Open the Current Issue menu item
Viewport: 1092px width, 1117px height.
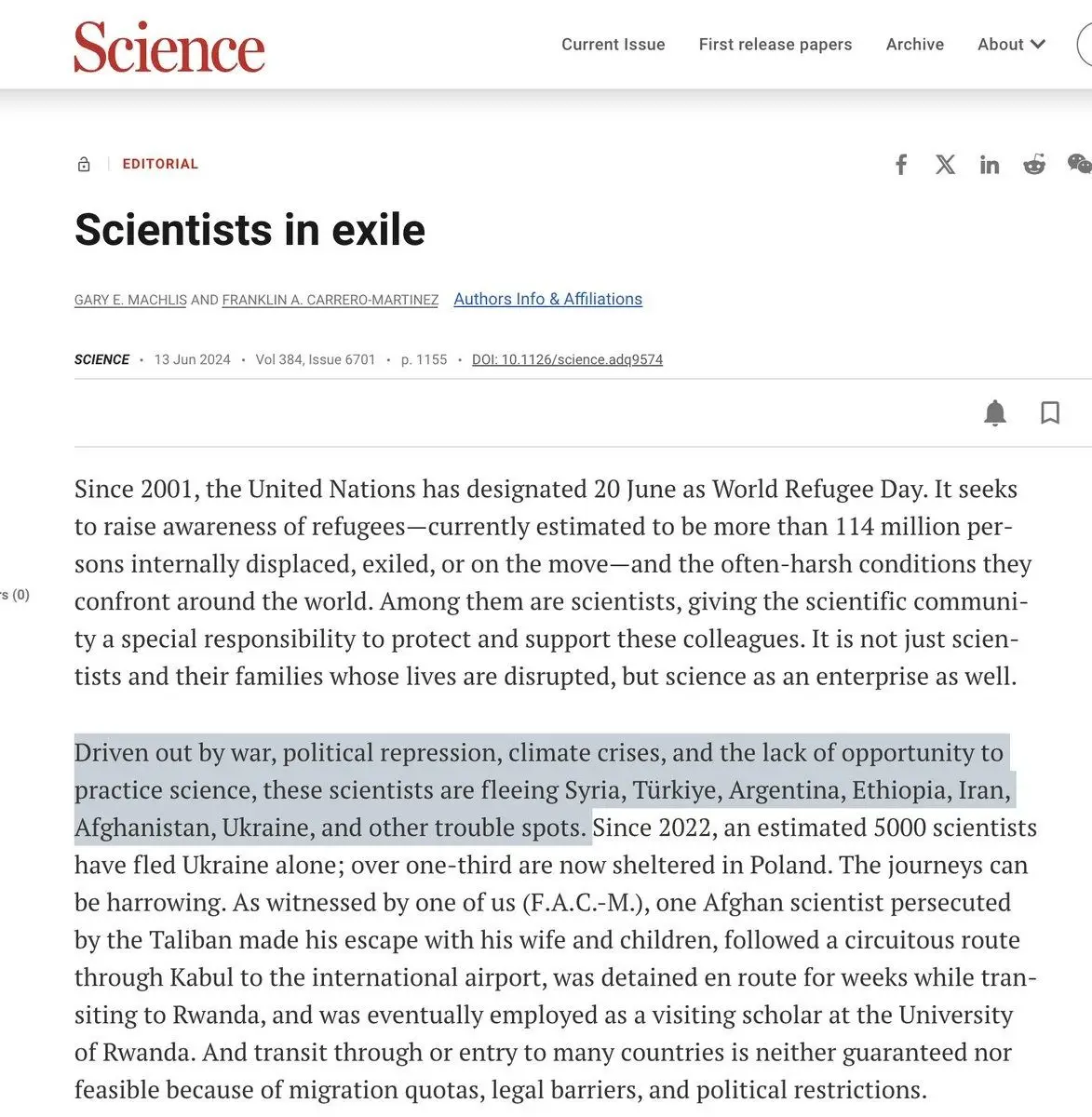[x=613, y=45]
